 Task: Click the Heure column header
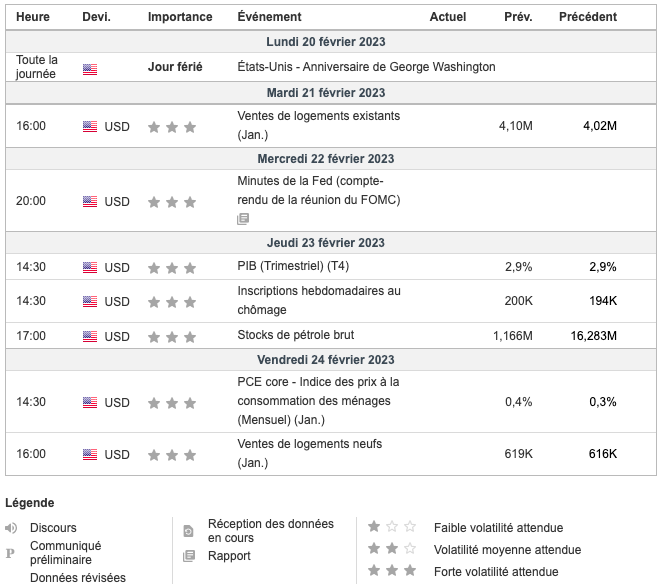tap(33, 17)
